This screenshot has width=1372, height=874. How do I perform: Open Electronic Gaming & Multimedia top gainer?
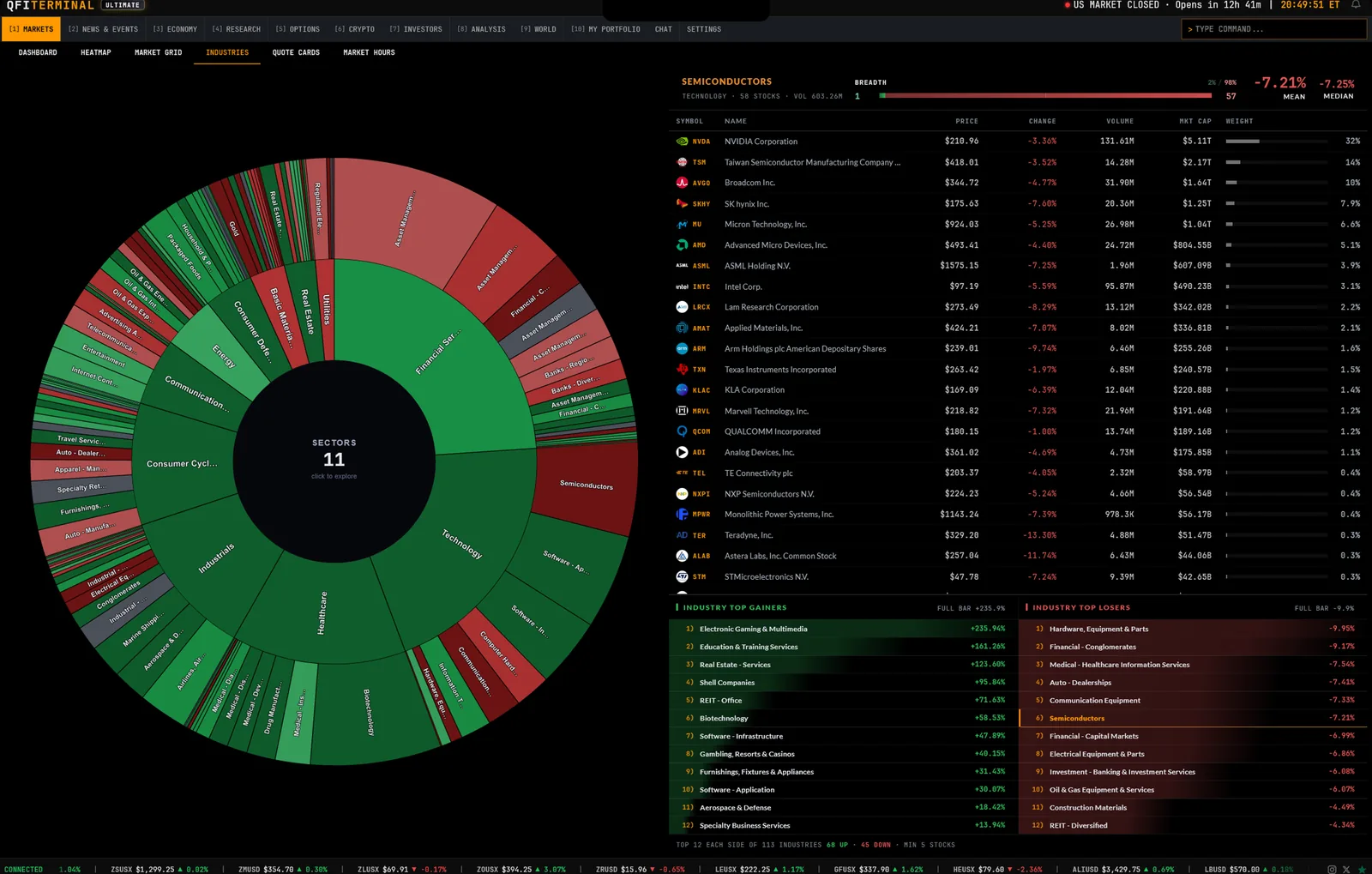pos(842,629)
